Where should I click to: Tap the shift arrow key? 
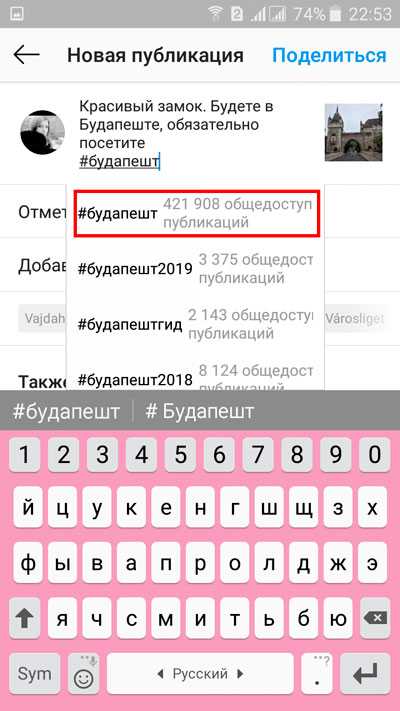(x=25, y=618)
